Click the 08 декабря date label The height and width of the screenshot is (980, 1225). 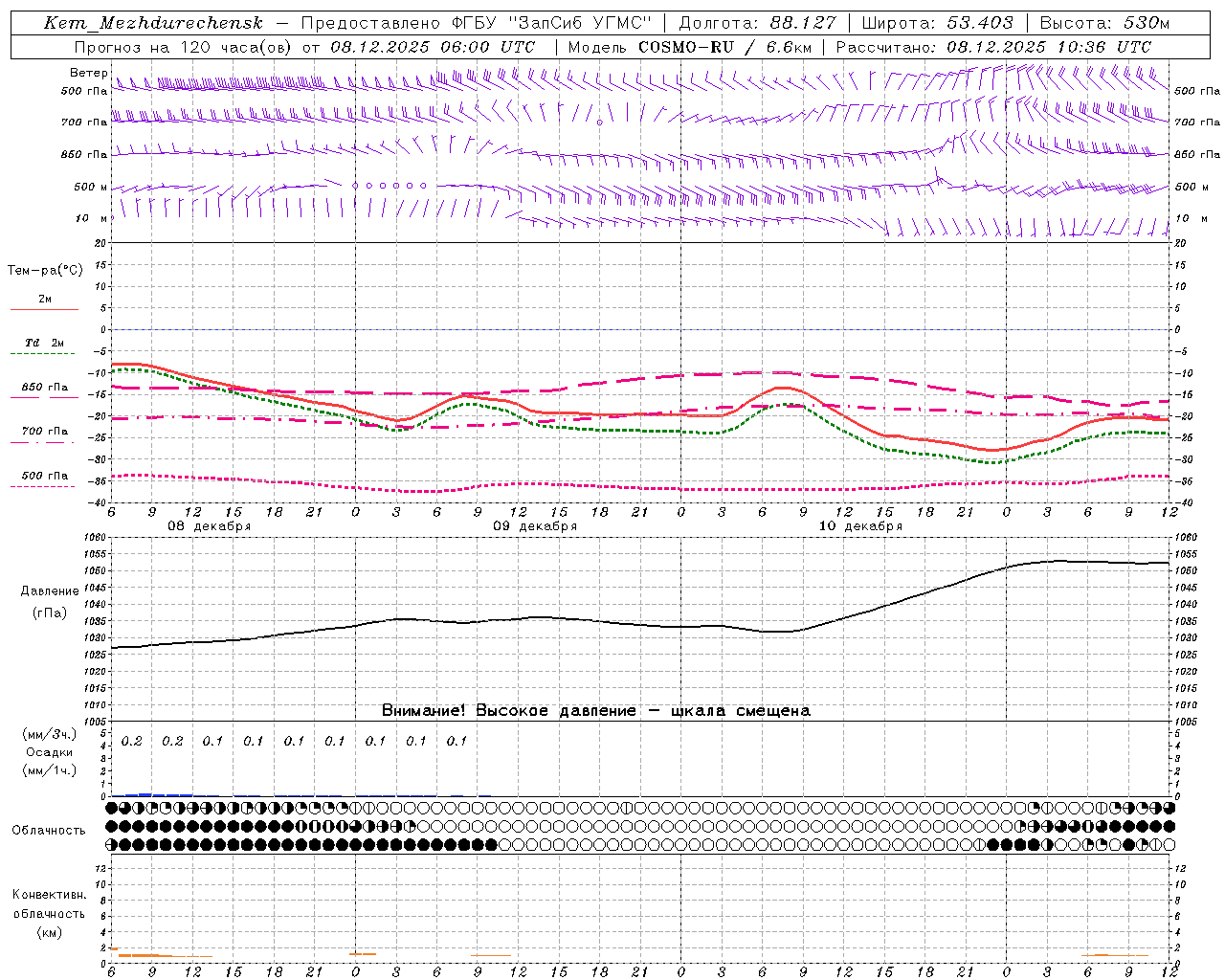pyautogui.click(x=210, y=526)
